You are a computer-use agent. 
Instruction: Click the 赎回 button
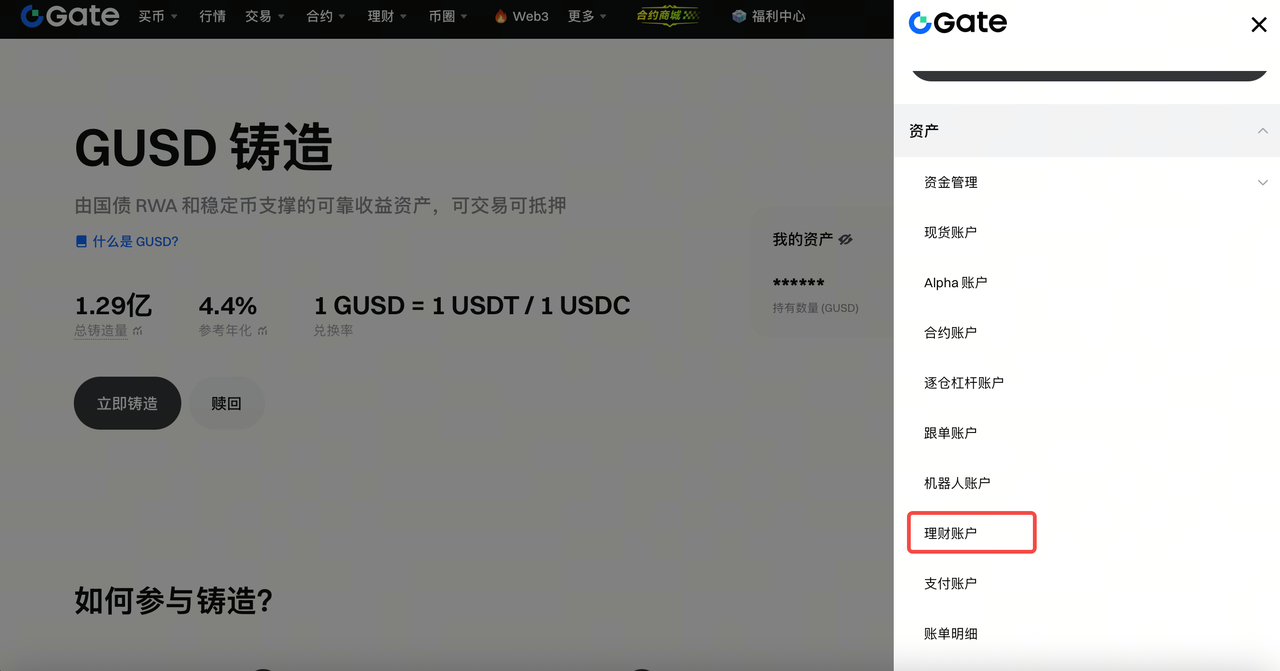tap(226, 403)
